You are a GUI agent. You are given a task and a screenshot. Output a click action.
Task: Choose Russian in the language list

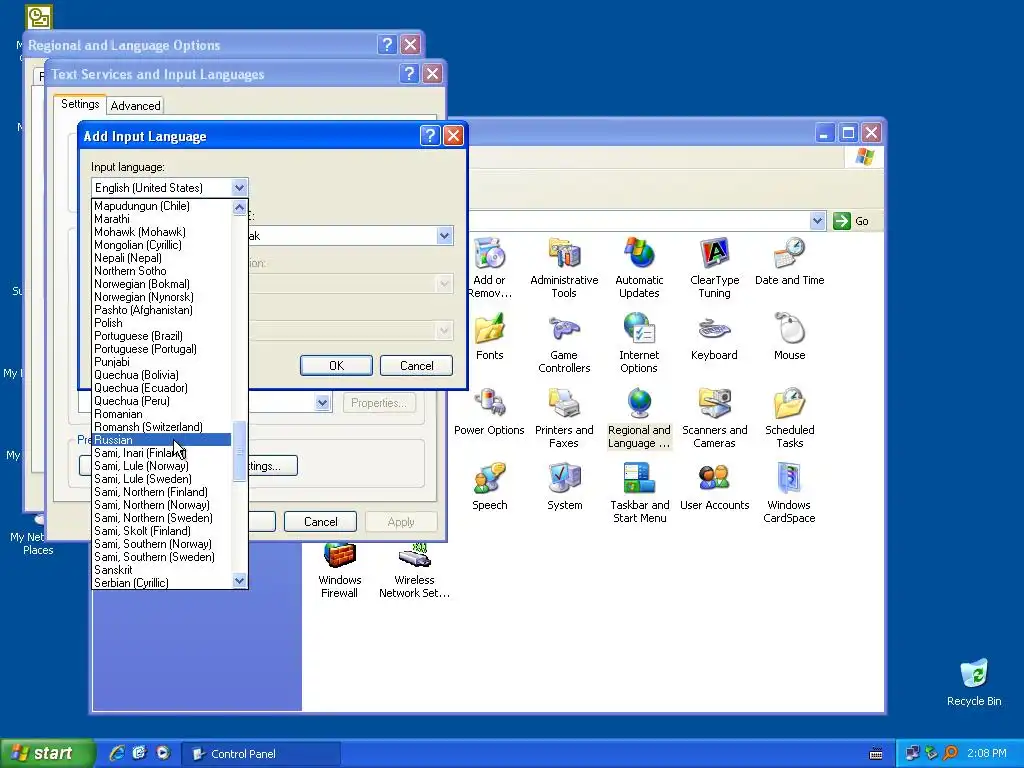point(162,440)
